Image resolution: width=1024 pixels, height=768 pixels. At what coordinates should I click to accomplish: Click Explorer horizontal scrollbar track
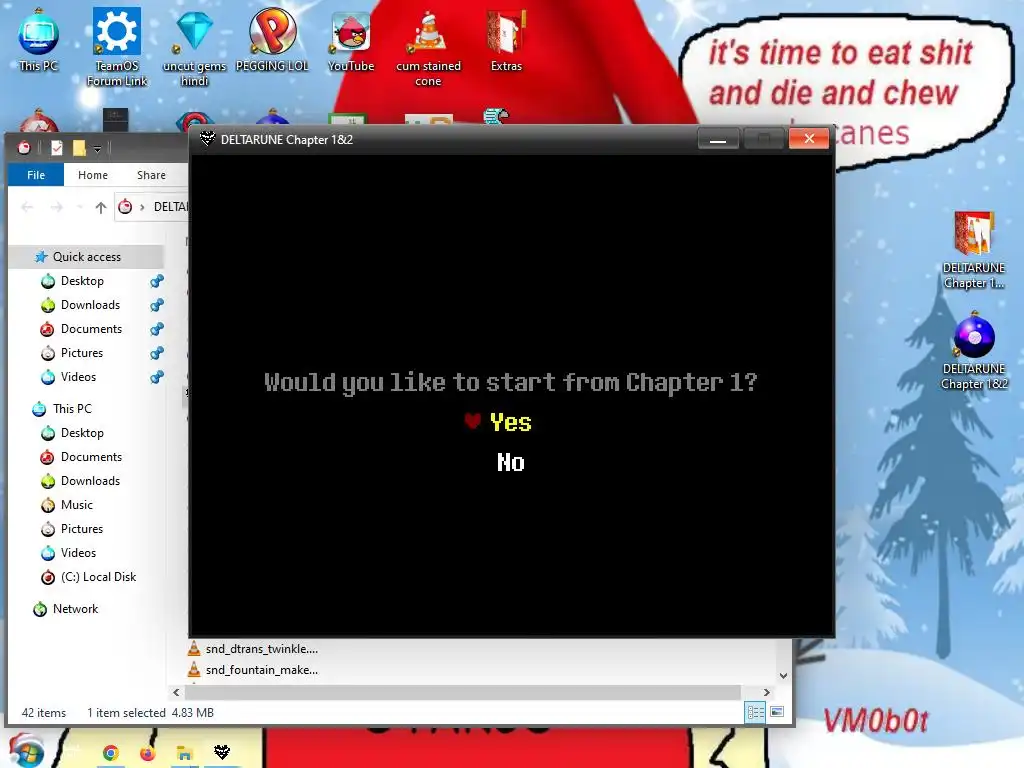pos(462,692)
